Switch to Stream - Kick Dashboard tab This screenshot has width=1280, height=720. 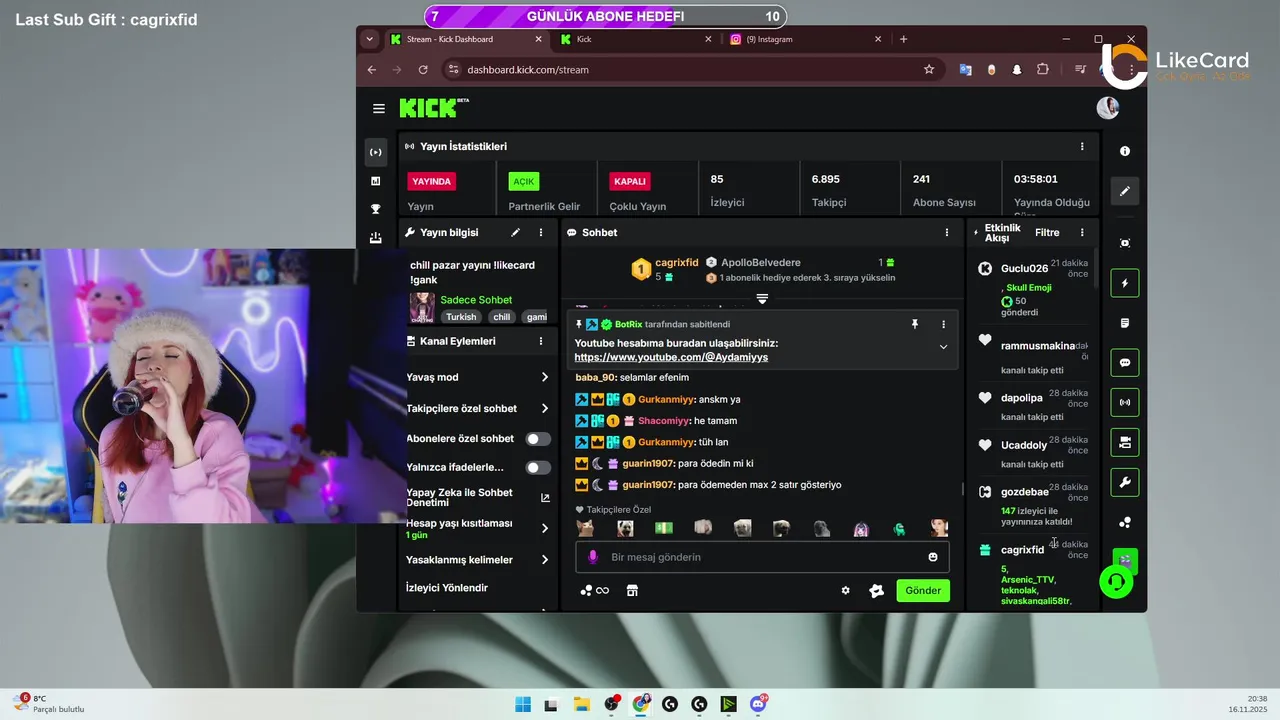(x=466, y=39)
